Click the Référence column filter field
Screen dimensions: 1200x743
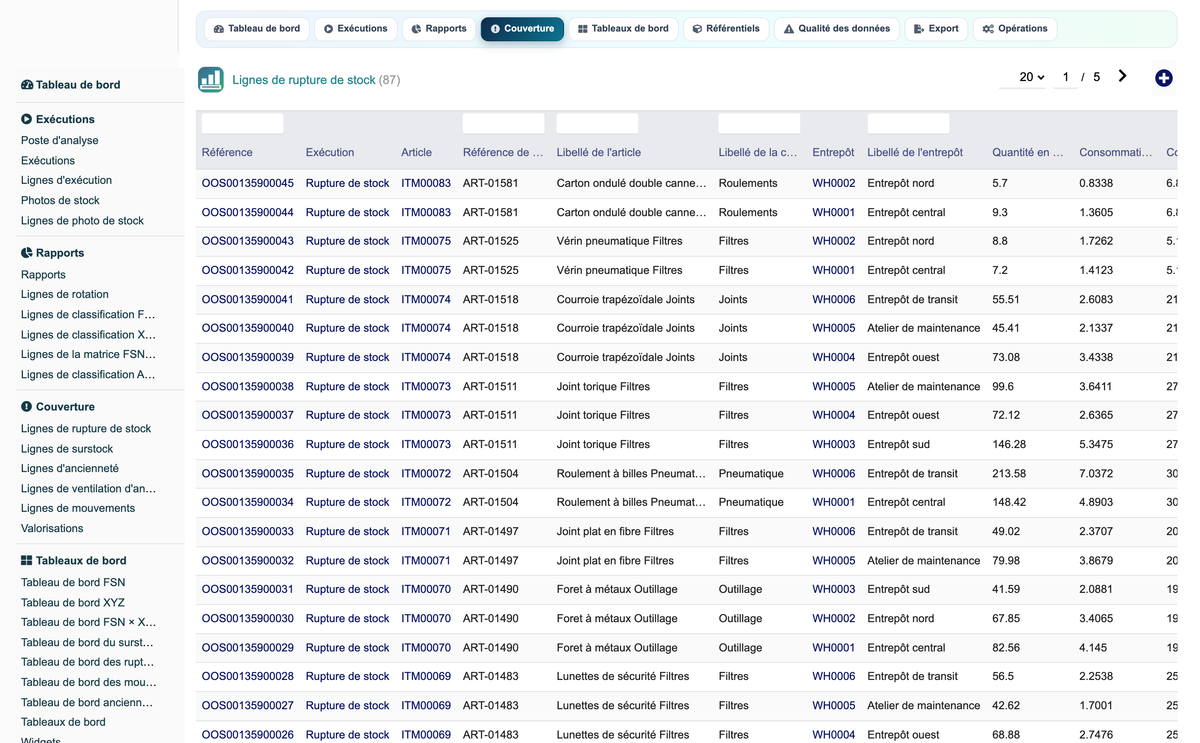(x=243, y=123)
